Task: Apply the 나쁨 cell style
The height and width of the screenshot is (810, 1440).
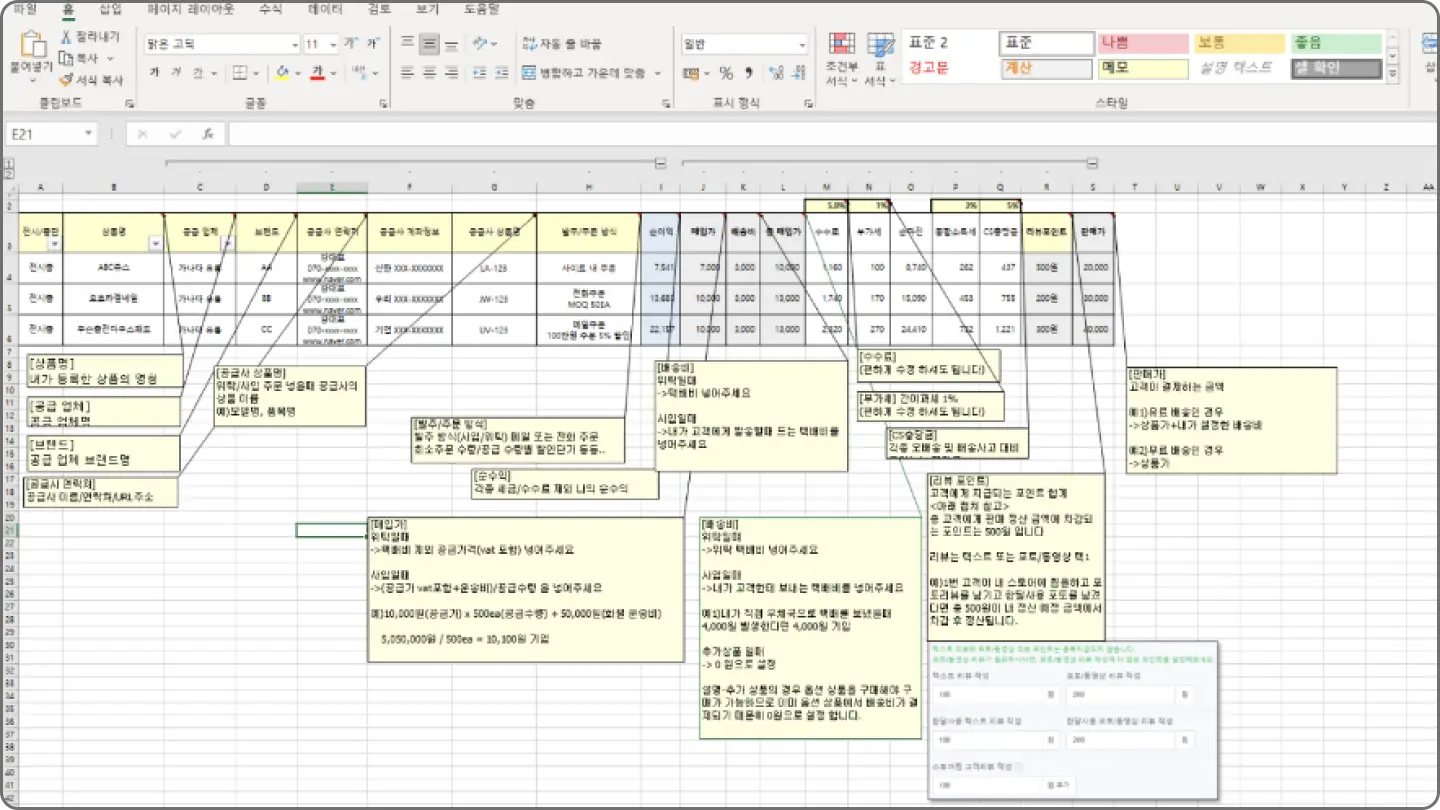Action: 1141,43
